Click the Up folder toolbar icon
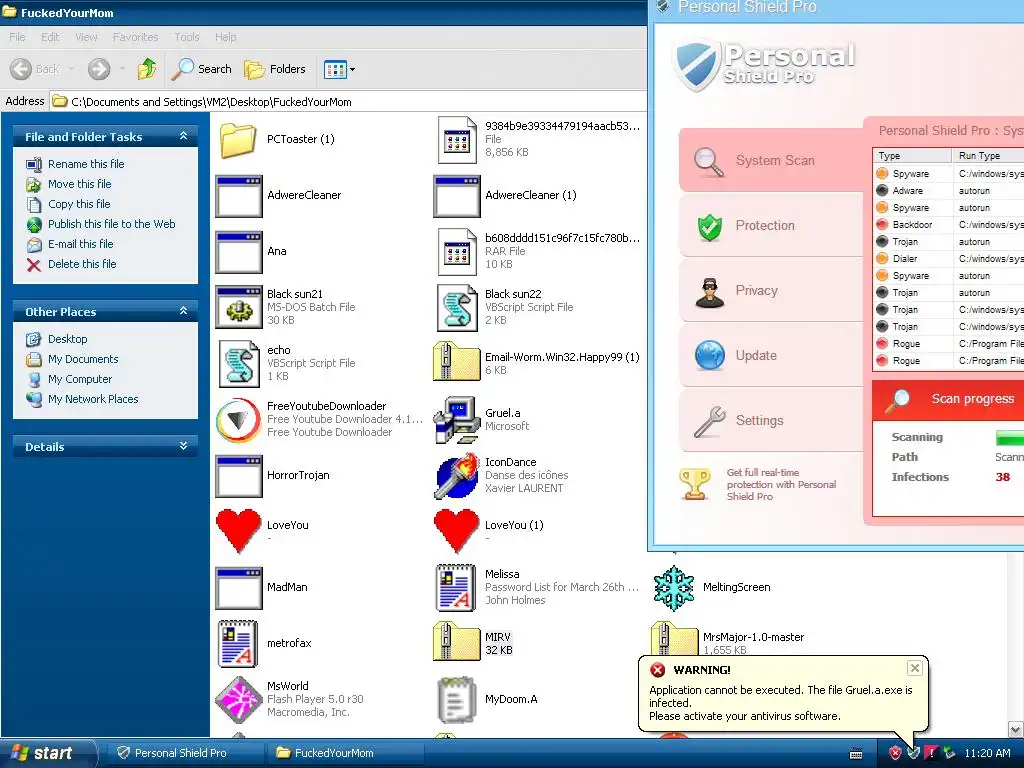The height and width of the screenshot is (768, 1024). click(x=147, y=69)
